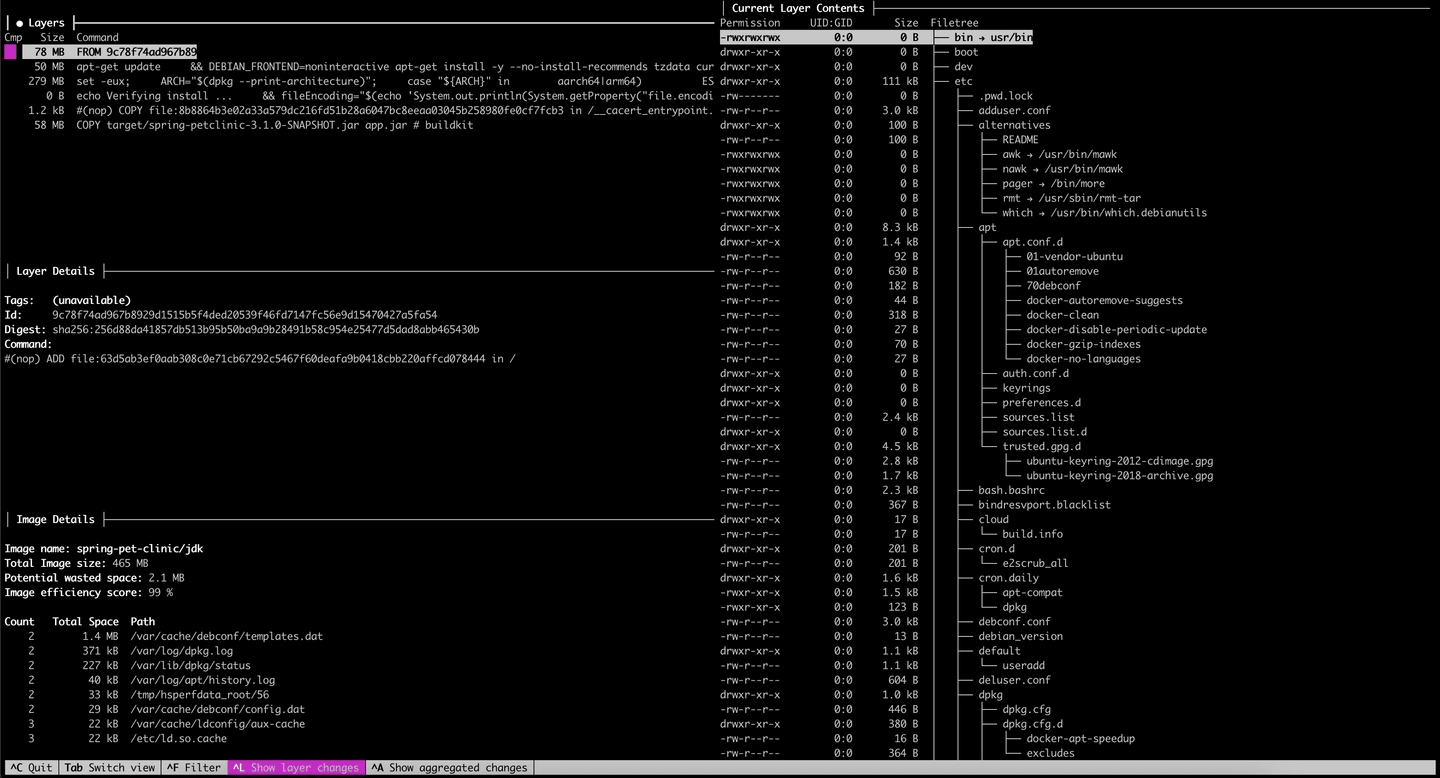Click the Layer Details pane title
Viewport: 1440px width, 778px height.
click(x=56, y=271)
